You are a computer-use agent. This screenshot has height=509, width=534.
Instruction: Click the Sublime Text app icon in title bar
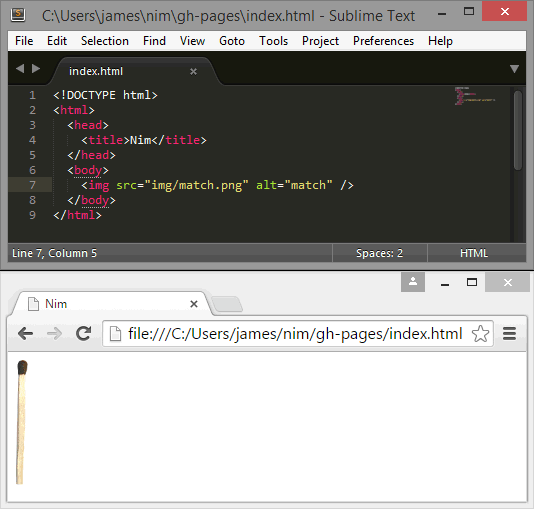coord(18,15)
